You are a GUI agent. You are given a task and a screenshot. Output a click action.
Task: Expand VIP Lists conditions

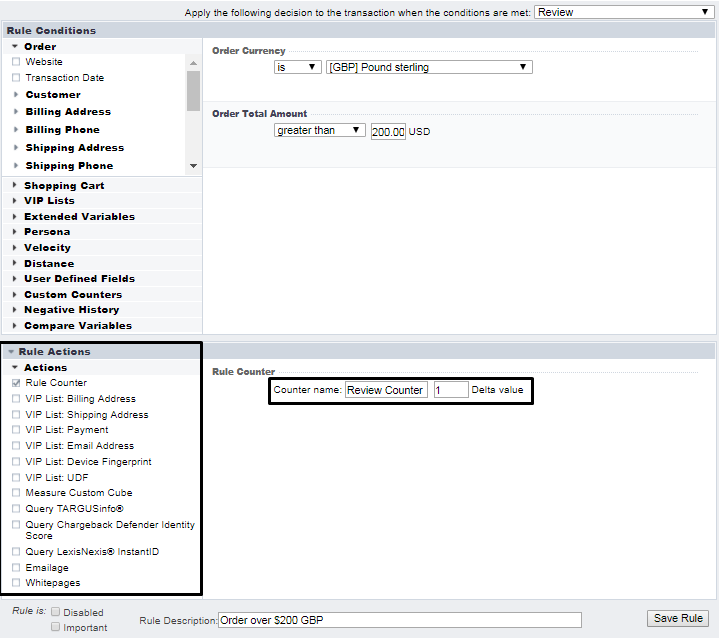[15, 200]
